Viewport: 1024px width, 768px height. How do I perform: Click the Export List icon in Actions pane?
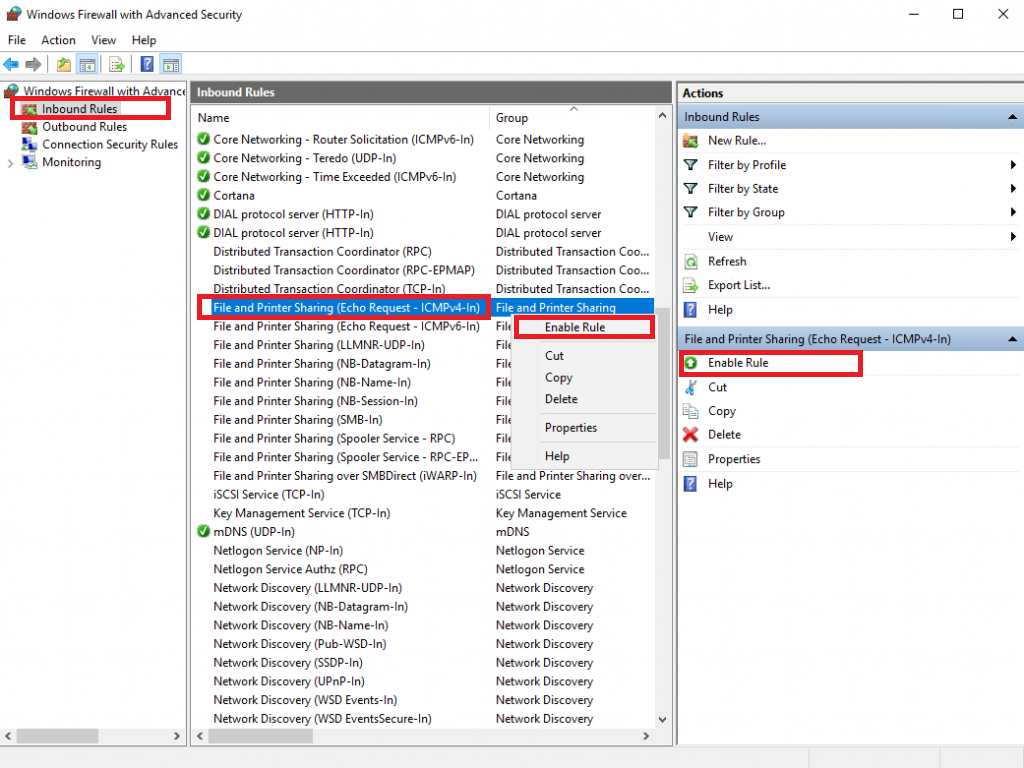click(x=690, y=285)
